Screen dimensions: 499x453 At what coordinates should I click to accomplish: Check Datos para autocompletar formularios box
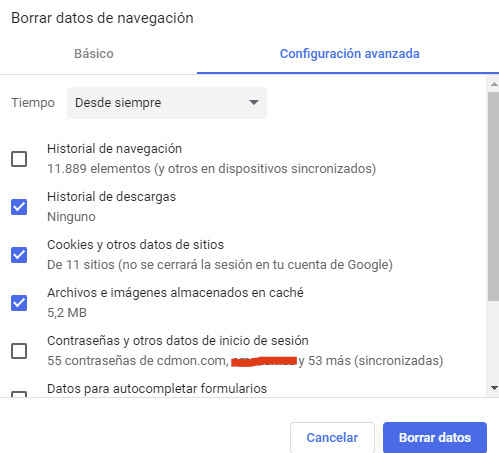(x=19, y=394)
